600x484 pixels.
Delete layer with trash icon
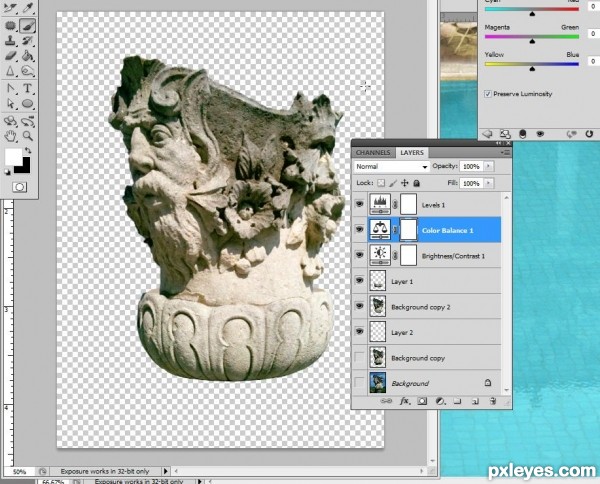pos(493,401)
